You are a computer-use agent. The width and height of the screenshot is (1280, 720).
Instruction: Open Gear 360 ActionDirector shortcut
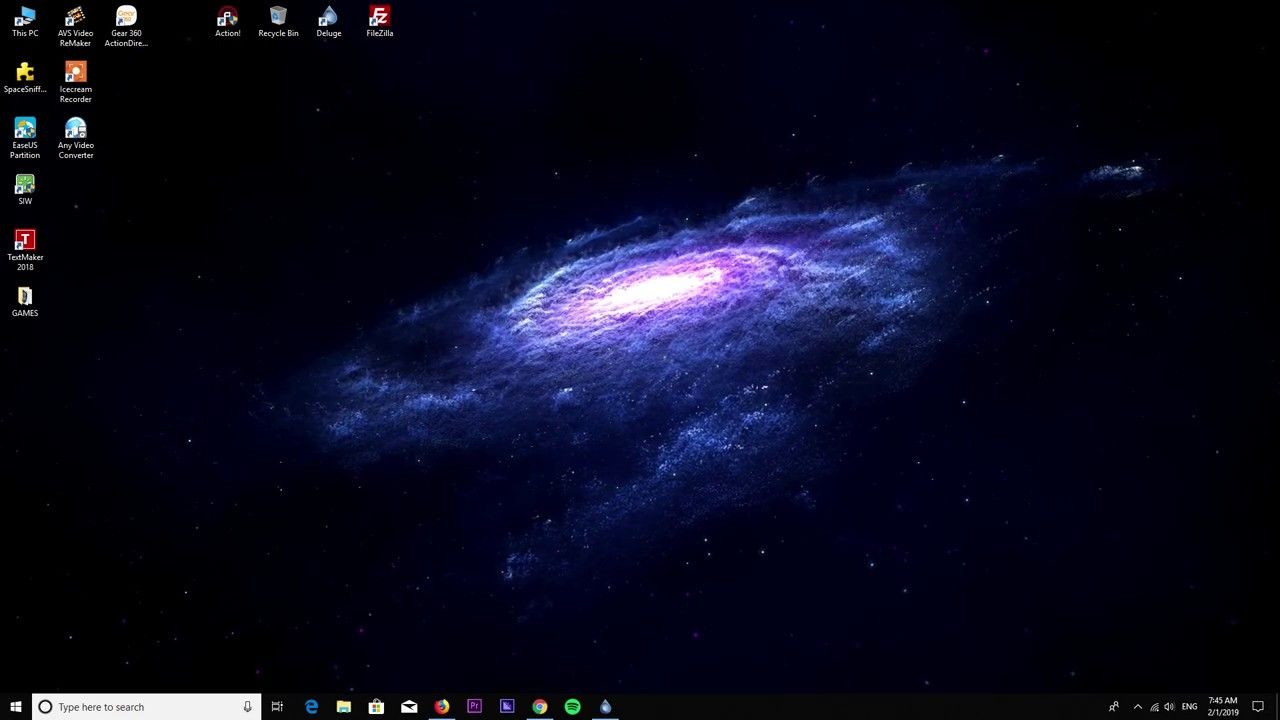click(126, 27)
